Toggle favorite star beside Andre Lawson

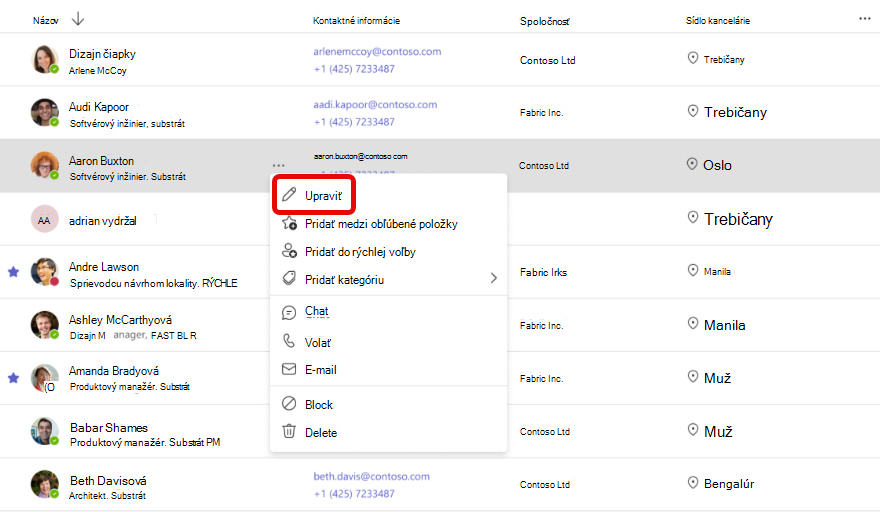click(x=13, y=272)
